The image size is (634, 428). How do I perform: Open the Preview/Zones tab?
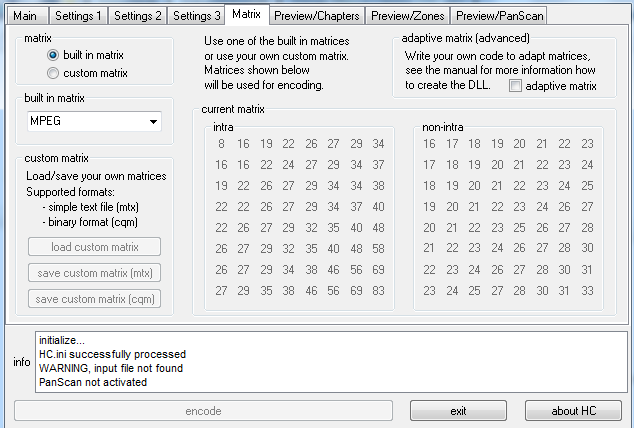[407, 16]
